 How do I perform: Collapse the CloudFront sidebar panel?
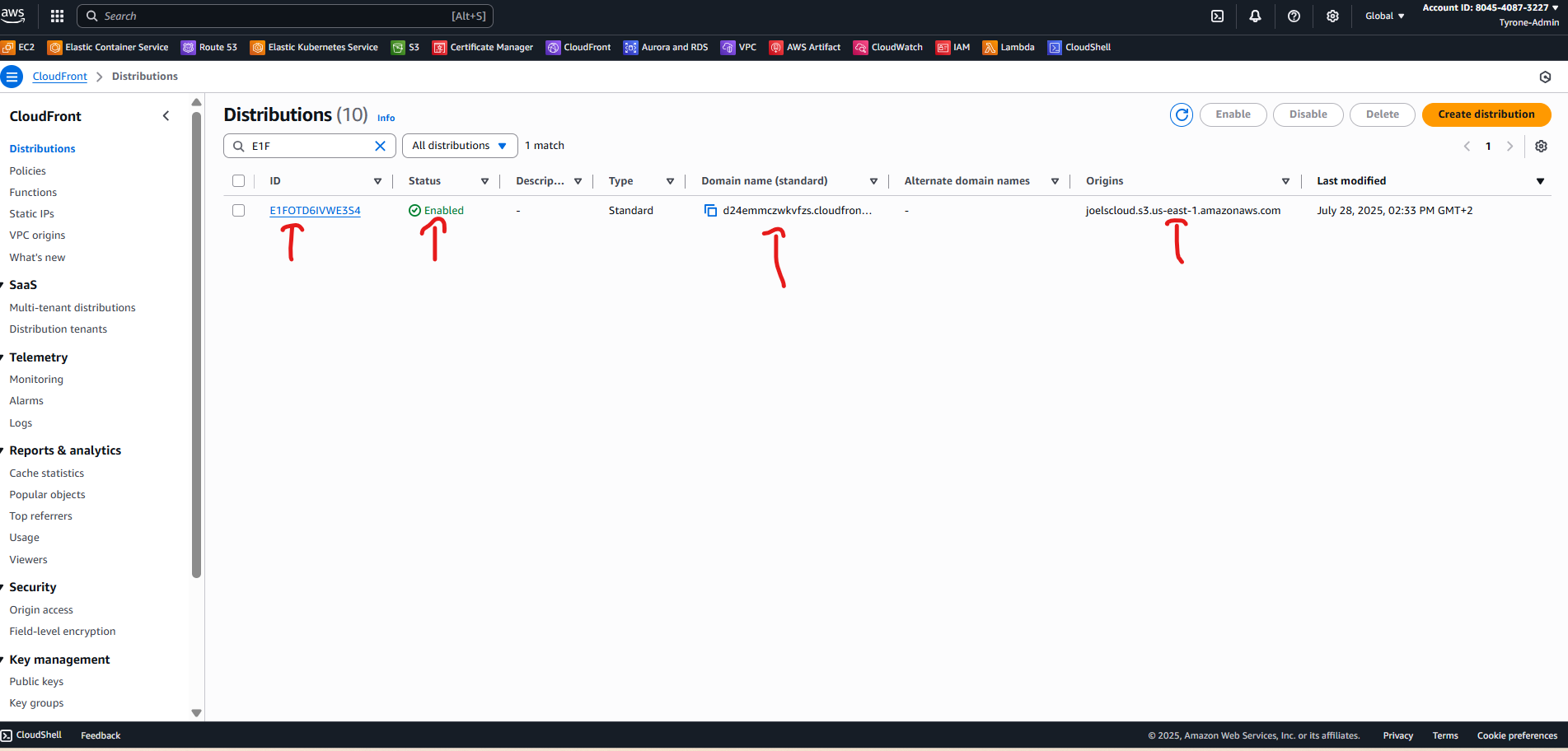(x=166, y=115)
